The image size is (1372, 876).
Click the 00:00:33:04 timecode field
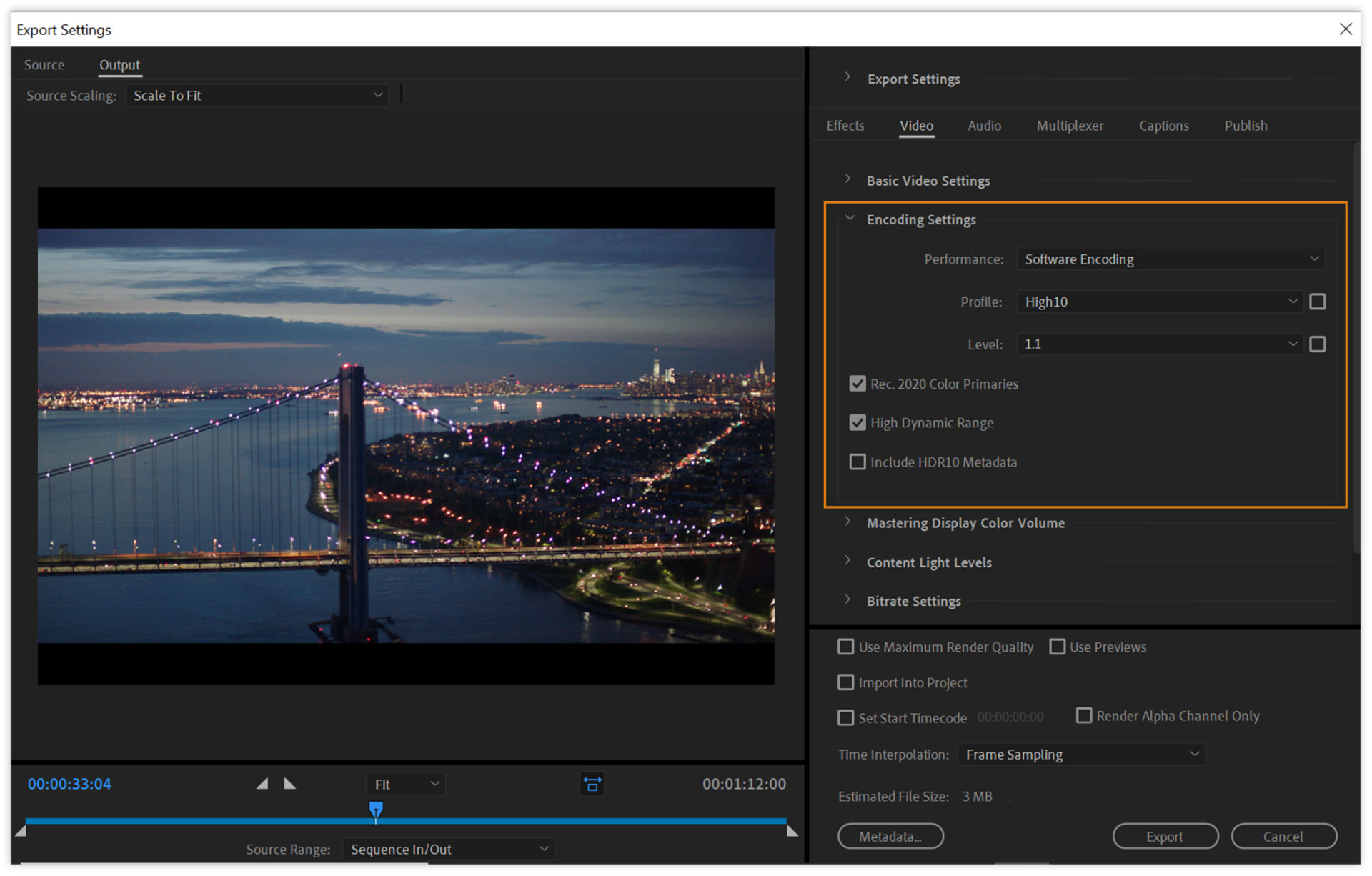pyautogui.click(x=69, y=783)
